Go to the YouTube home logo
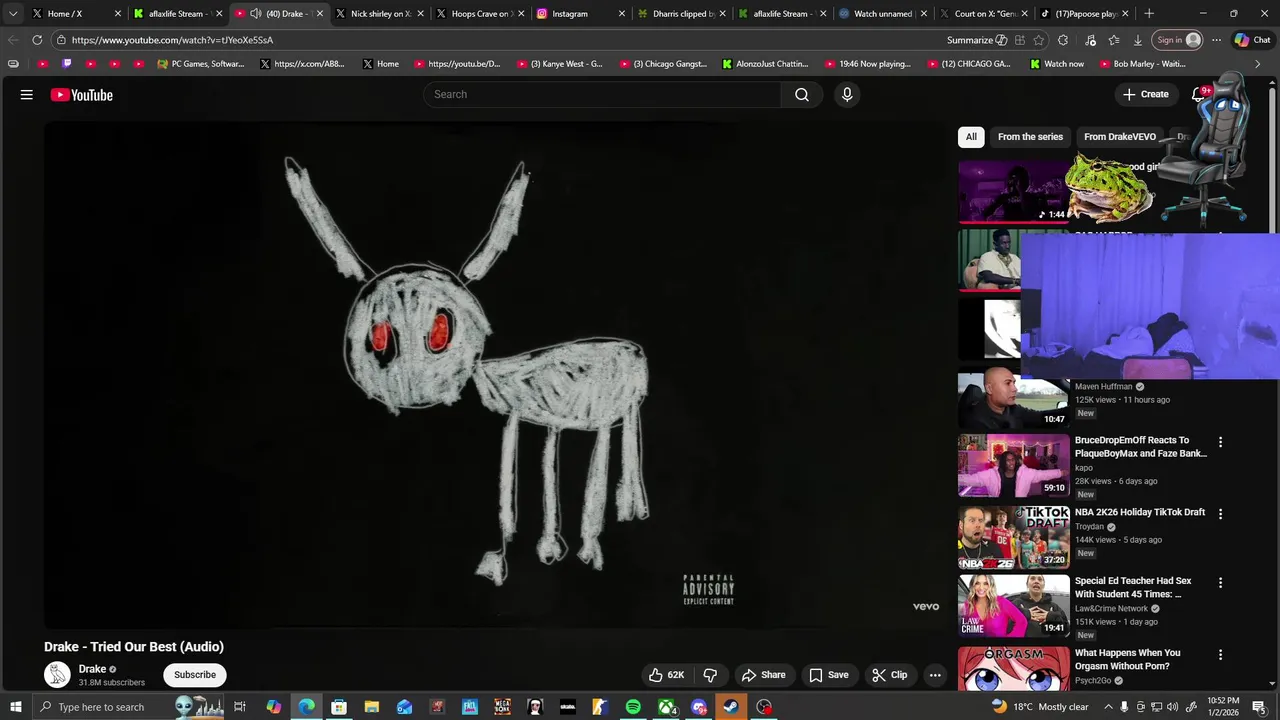Image resolution: width=1280 pixels, height=720 pixels. pos(82,95)
